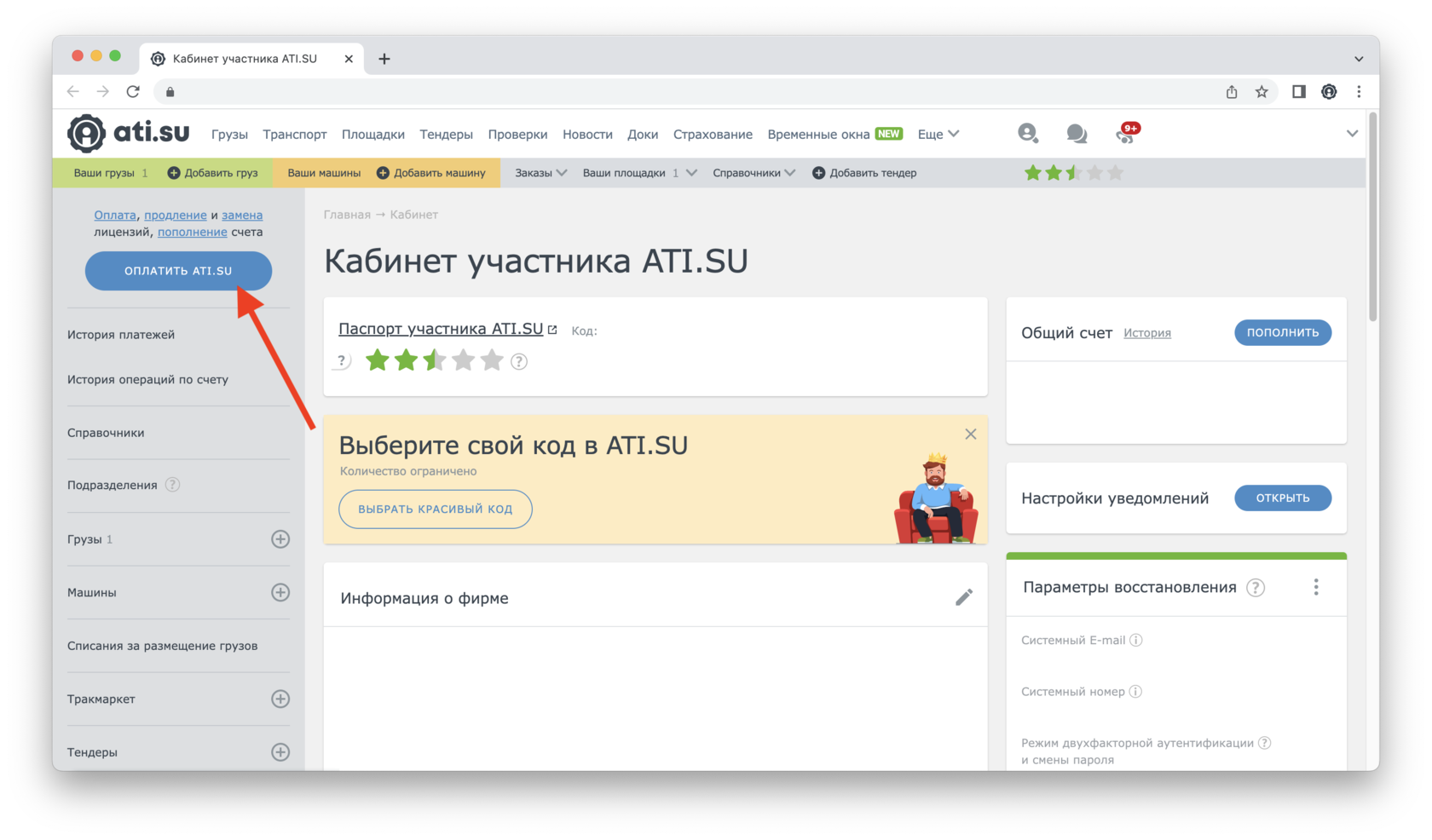This screenshot has height=840, width=1432.
Task: Click plus icon next to Добавить груз
Action: pos(174,173)
